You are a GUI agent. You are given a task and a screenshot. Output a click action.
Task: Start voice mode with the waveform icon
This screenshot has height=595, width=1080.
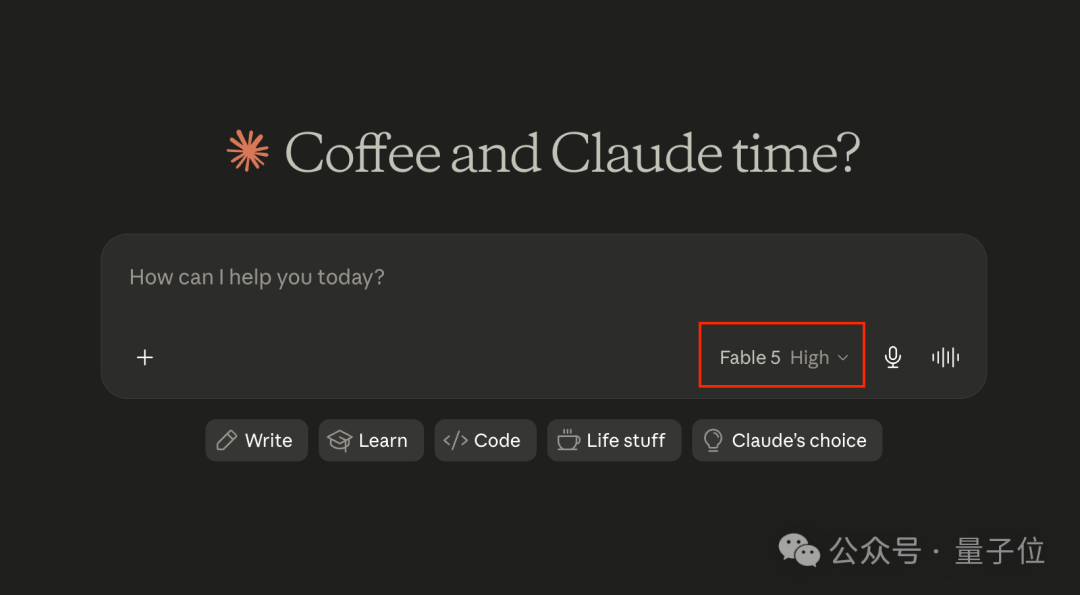point(946,357)
